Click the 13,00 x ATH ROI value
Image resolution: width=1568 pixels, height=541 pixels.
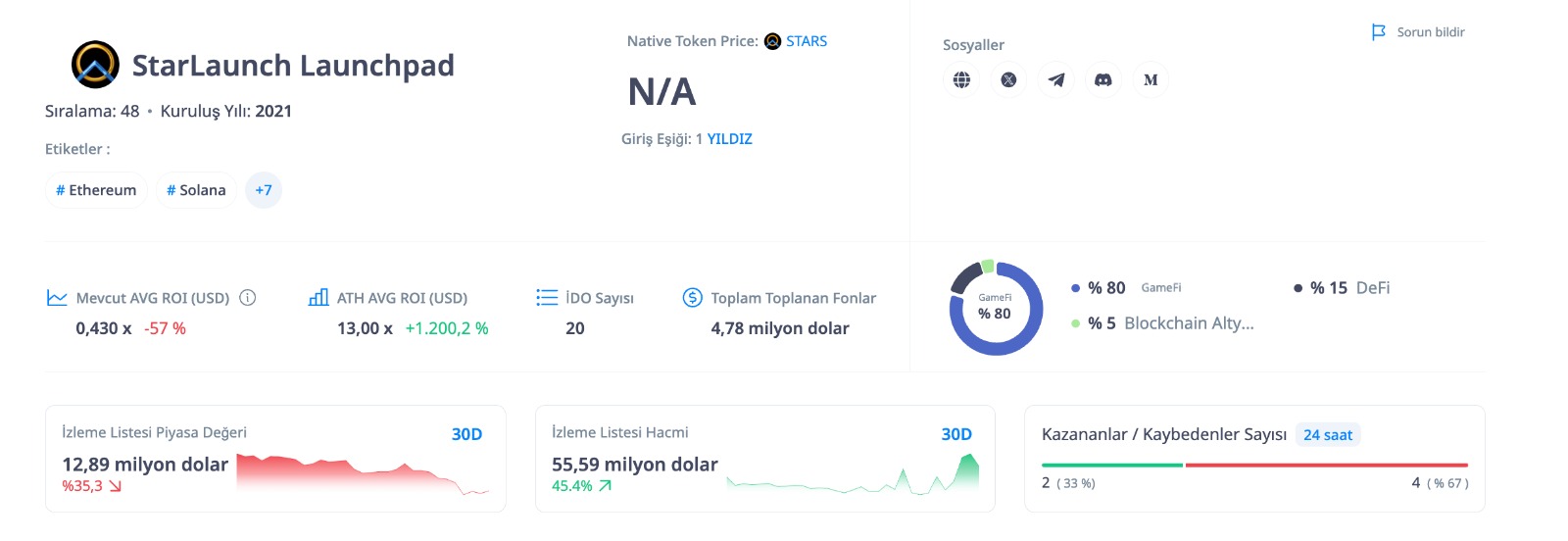point(365,328)
